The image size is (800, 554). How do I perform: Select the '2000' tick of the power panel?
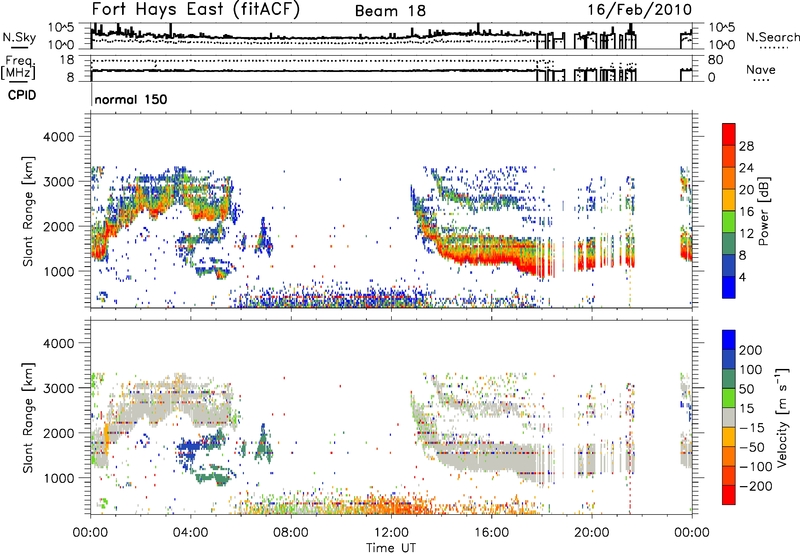(x=58, y=226)
